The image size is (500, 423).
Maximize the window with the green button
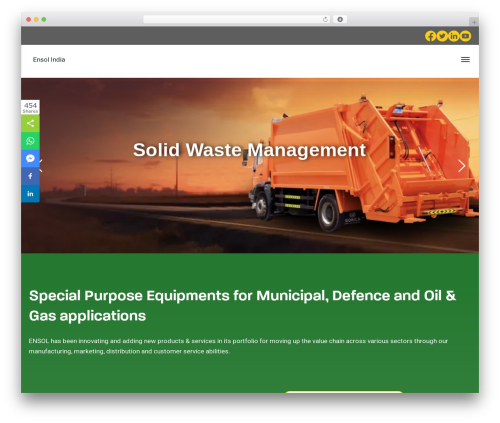(44, 20)
